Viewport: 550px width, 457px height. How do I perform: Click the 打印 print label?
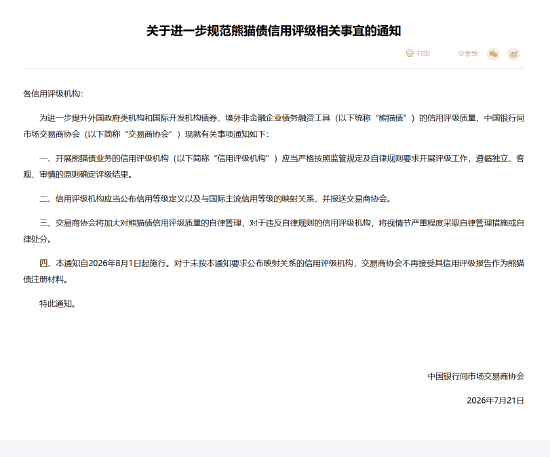[423, 53]
